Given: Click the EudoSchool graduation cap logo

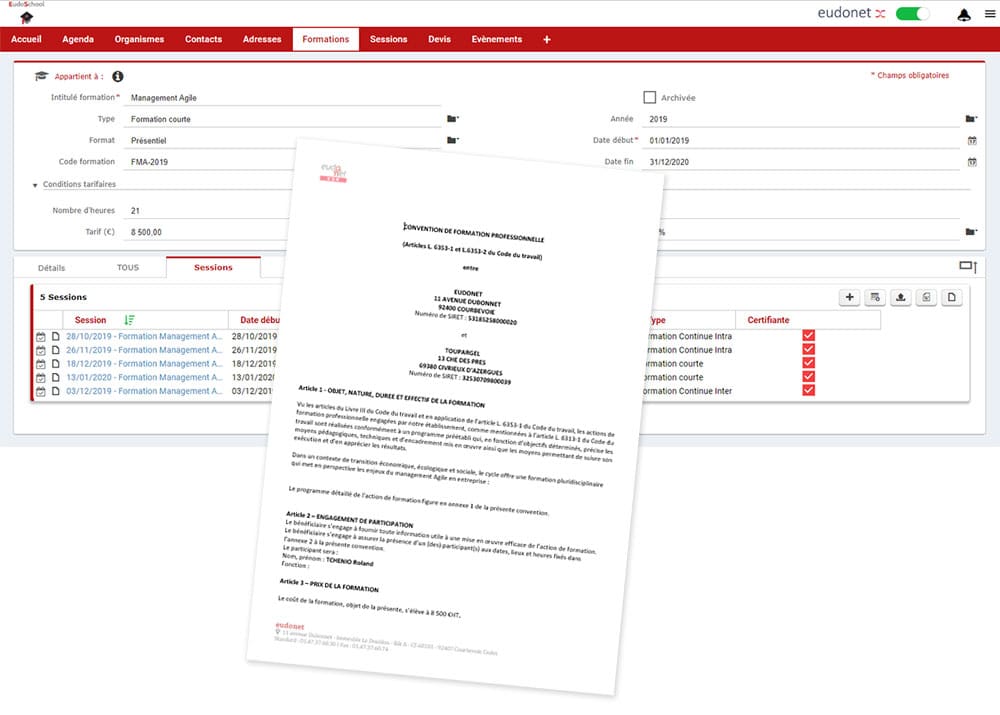Looking at the screenshot, I should coord(26,17).
